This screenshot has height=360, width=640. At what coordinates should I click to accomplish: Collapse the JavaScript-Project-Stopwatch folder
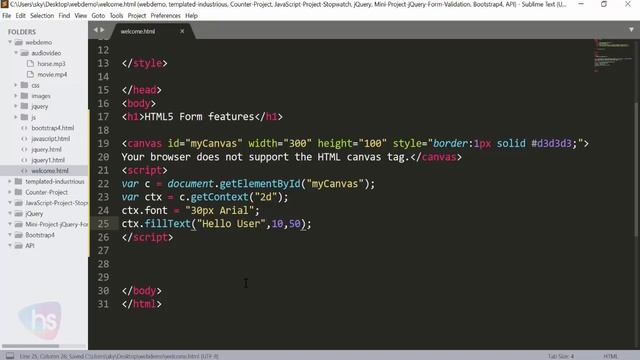tap(10, 202)
